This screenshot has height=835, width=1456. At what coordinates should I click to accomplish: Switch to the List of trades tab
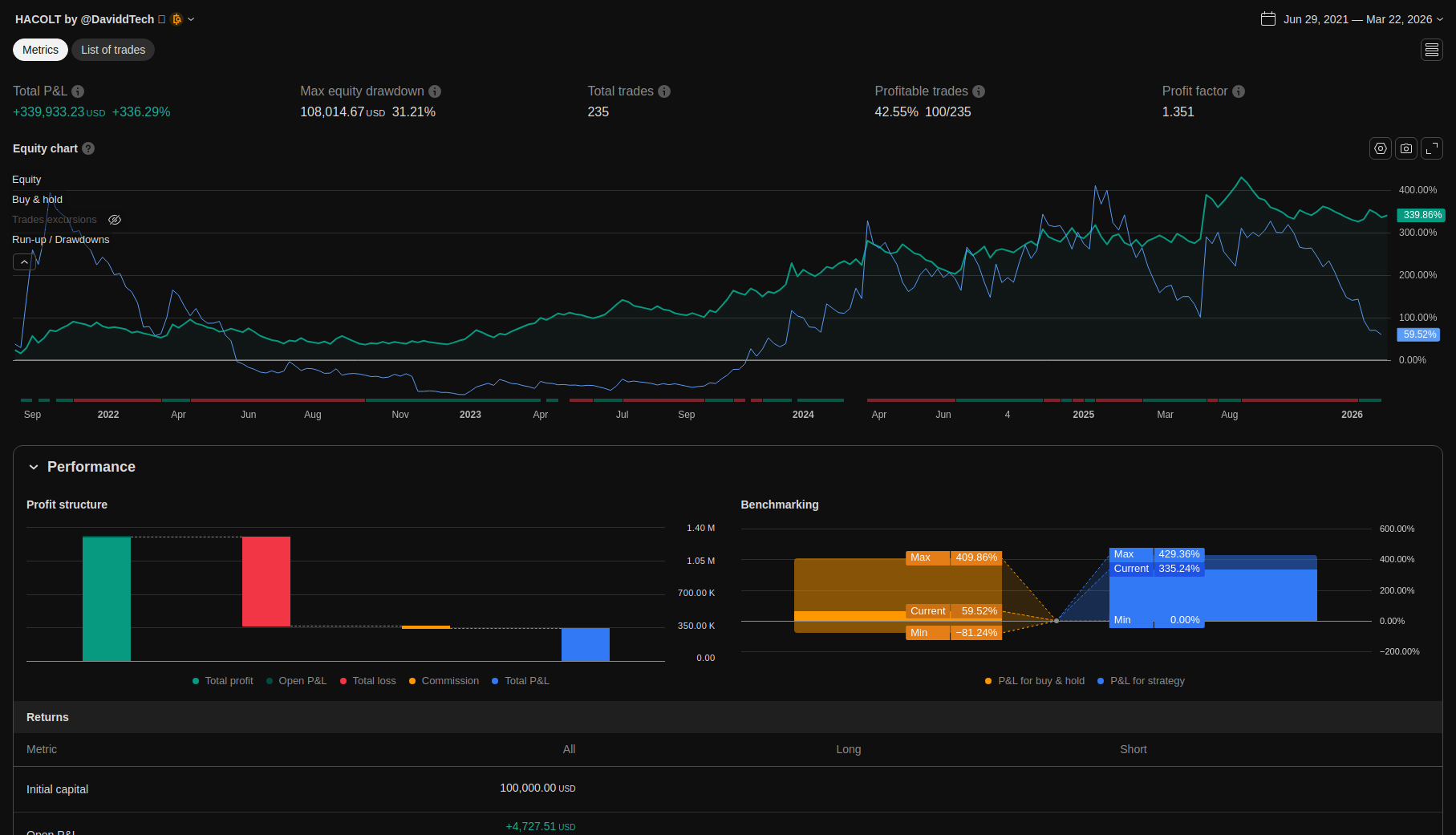click(113, 50)
